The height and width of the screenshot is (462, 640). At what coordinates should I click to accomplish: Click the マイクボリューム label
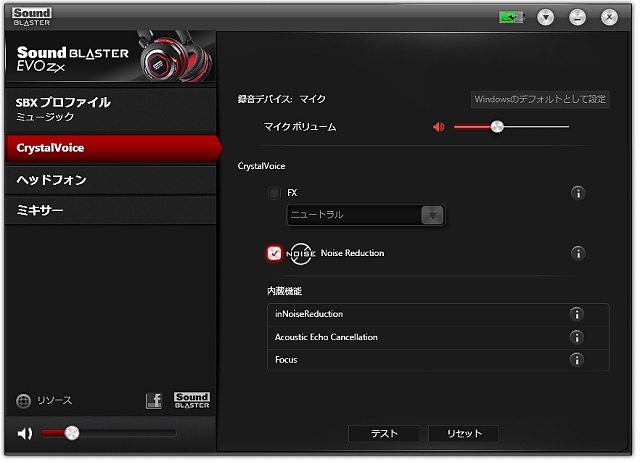[x=300, y=127]
